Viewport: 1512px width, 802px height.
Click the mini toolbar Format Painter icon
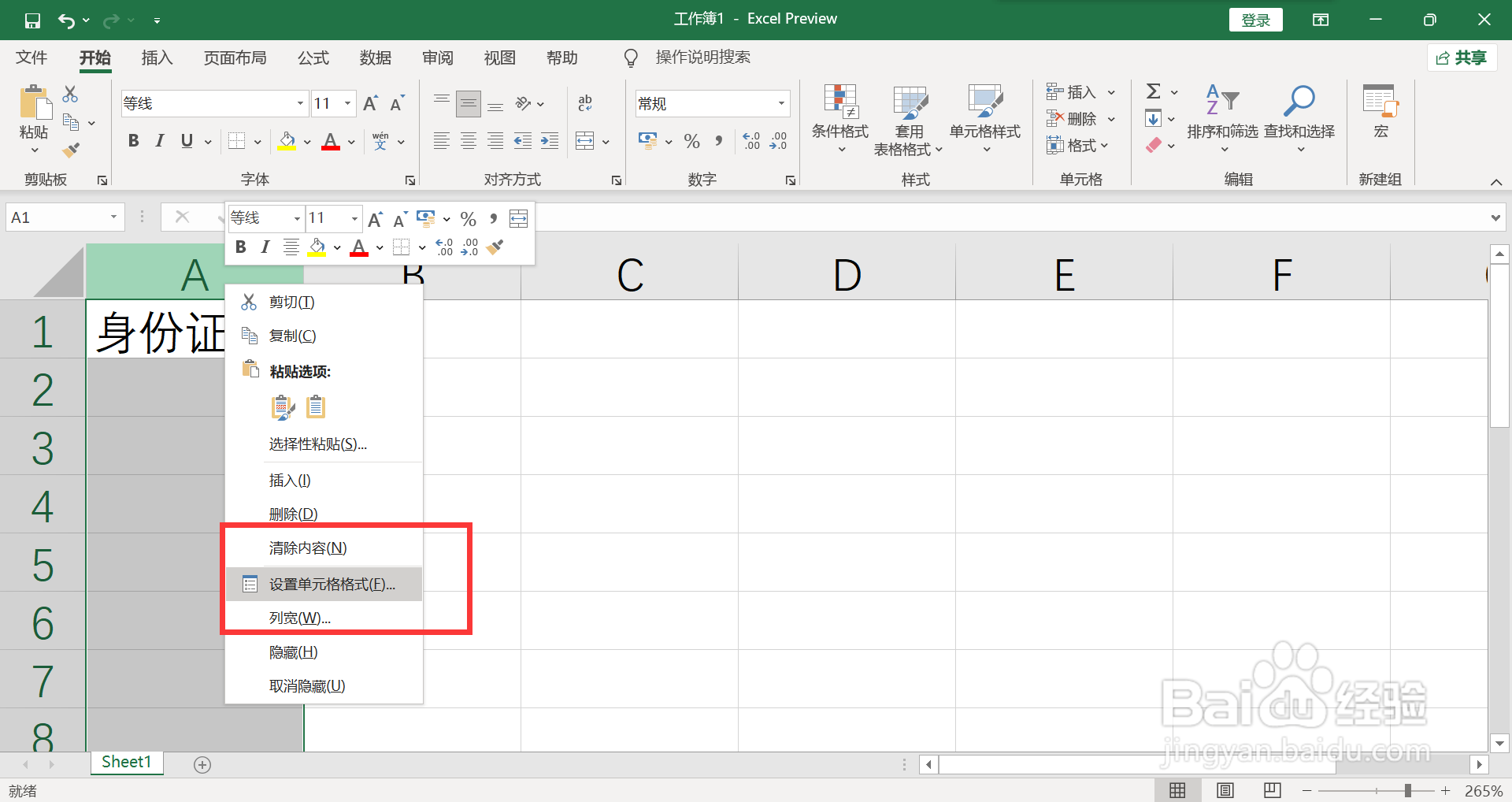coord(495,247)
